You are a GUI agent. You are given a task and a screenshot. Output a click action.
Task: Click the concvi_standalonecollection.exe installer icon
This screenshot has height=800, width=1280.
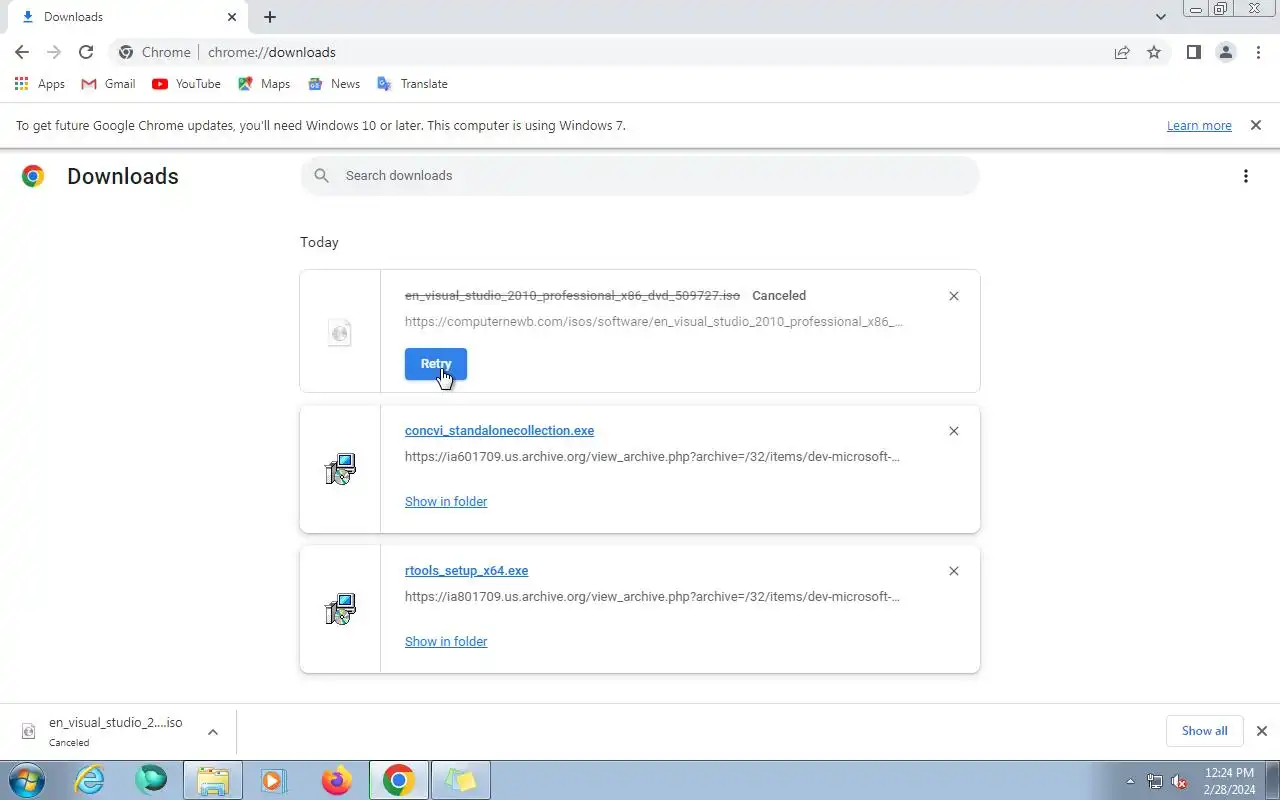pos(340,469)
